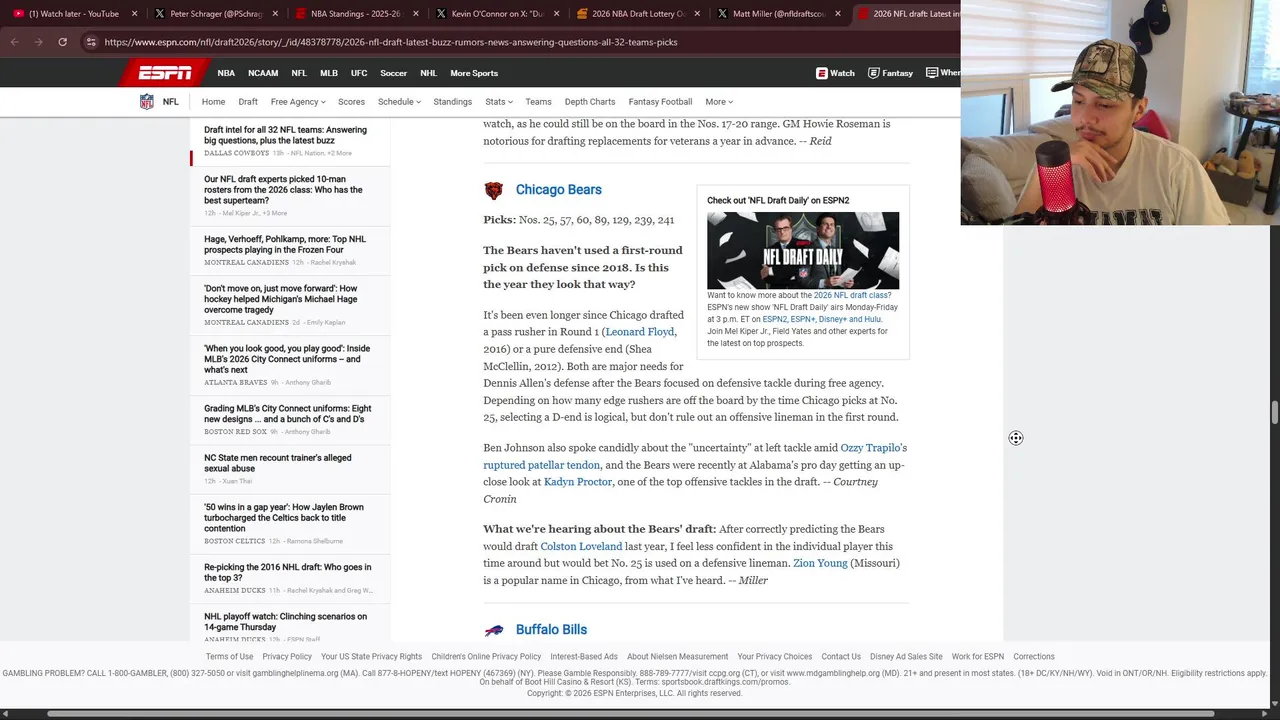Open NHL in ESPN top menu

coord(429,73)
